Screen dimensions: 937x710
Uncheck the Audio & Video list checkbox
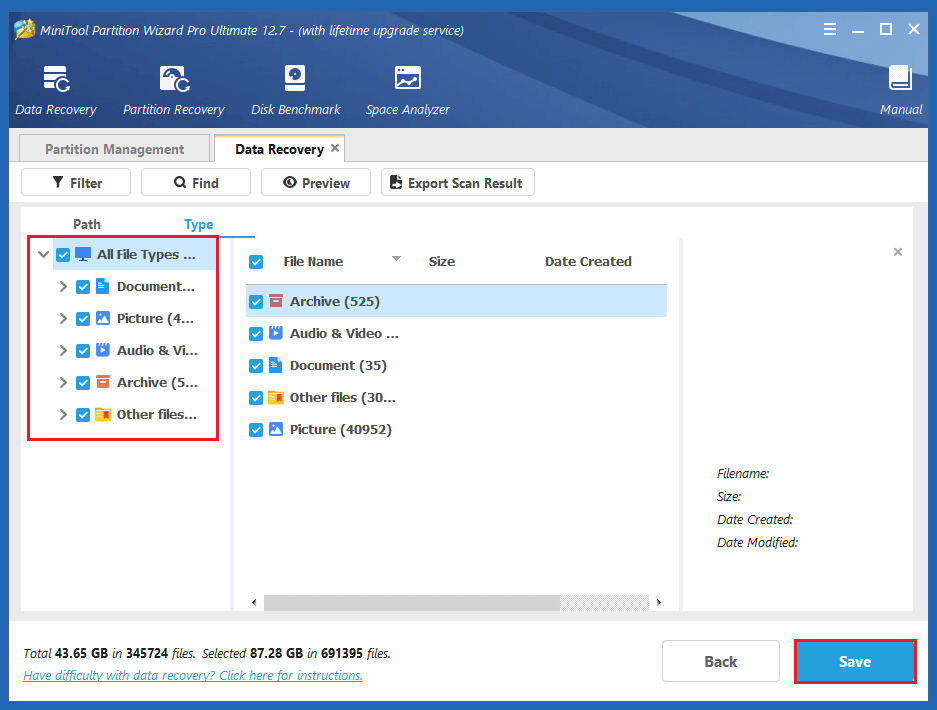tap(256, 333)
